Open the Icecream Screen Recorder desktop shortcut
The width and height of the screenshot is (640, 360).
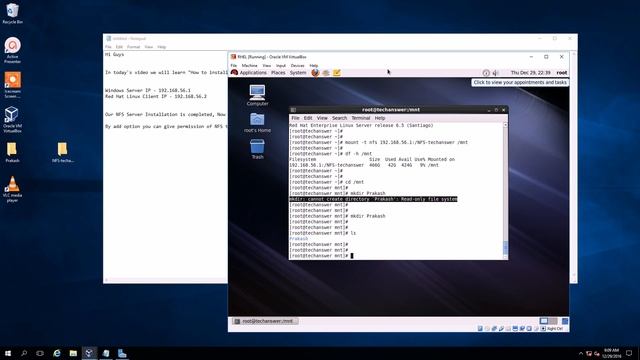12,84
